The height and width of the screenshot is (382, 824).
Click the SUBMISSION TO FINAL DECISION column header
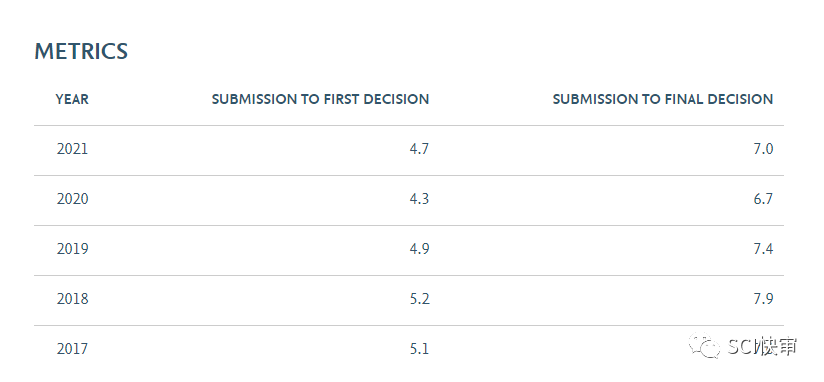tap(663, 99)
